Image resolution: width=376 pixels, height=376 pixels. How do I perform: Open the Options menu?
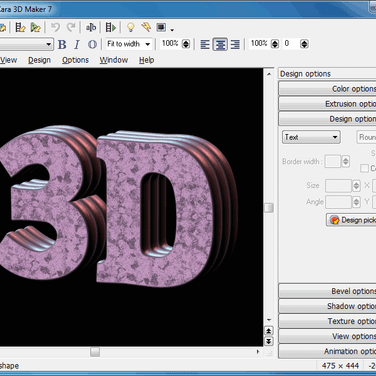[x=75, y=60]
